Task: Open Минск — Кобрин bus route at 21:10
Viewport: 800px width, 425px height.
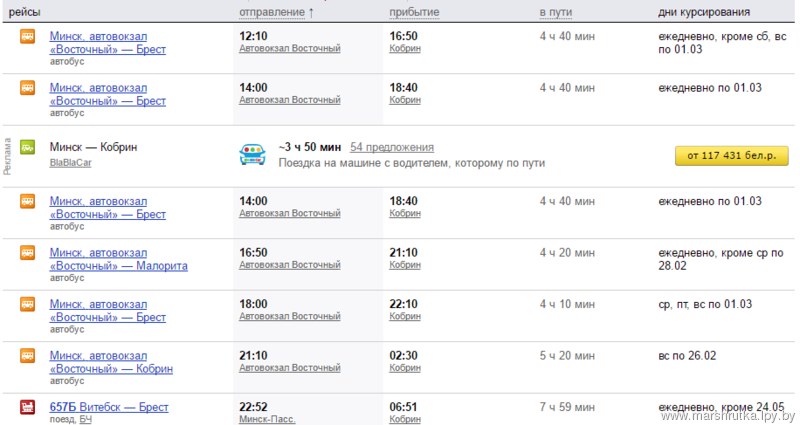Action: coord(111,362)
